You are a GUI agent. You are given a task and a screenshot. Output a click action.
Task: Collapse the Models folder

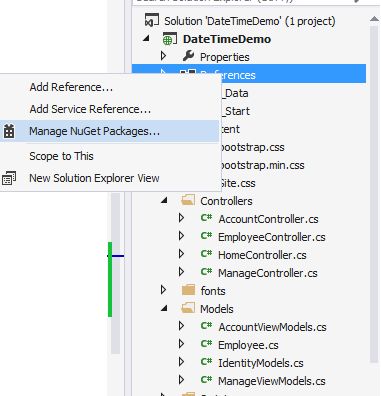click(x=164, y=308)
